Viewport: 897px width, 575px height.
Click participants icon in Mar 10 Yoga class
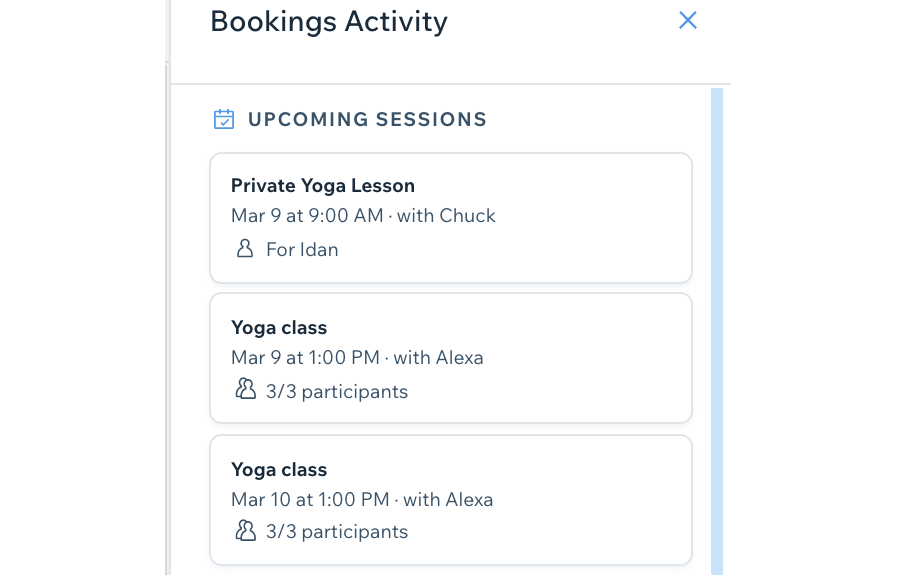click(x=245, y=530)
